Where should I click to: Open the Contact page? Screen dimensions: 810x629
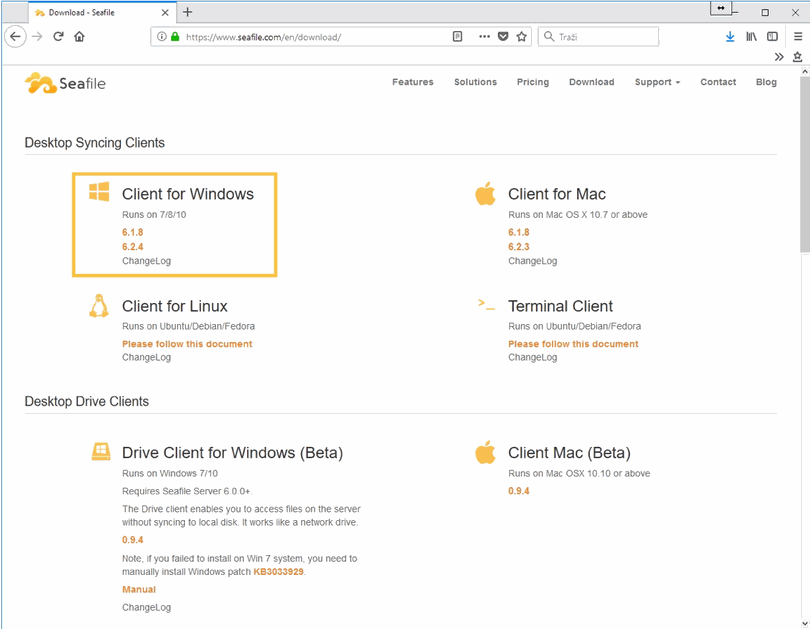(x=718, y=82)
